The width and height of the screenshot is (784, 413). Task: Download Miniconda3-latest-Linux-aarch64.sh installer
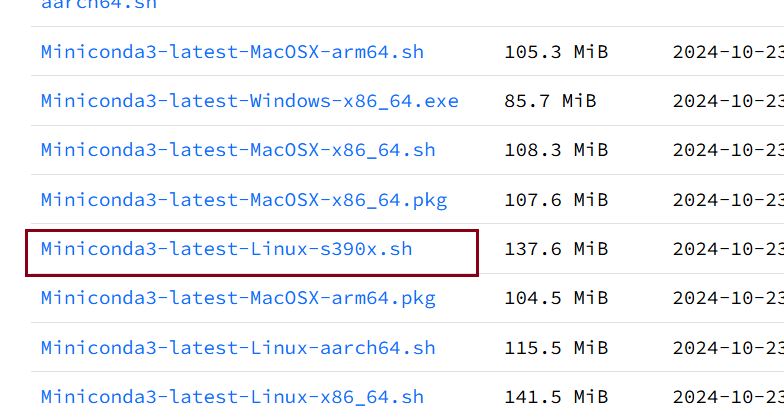point(238,348)
